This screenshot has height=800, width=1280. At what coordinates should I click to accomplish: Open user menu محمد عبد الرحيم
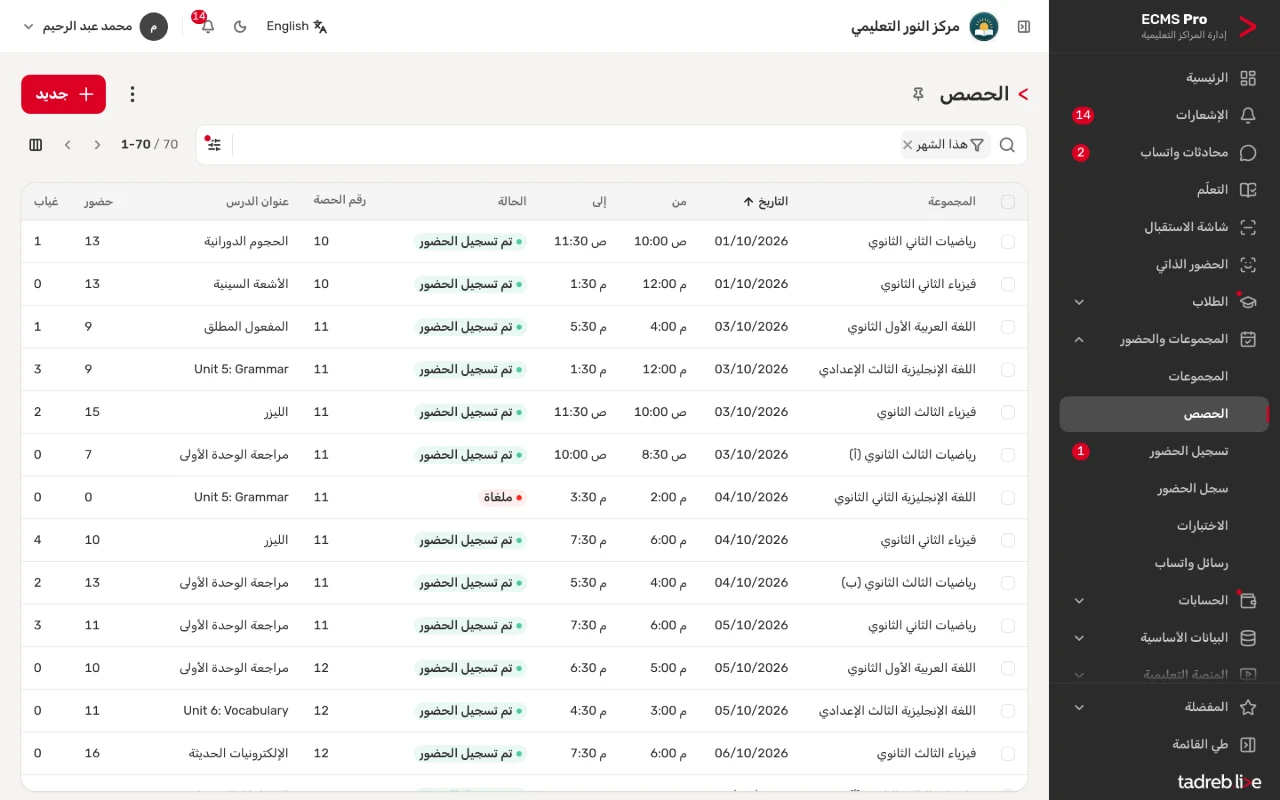[95, 27]
